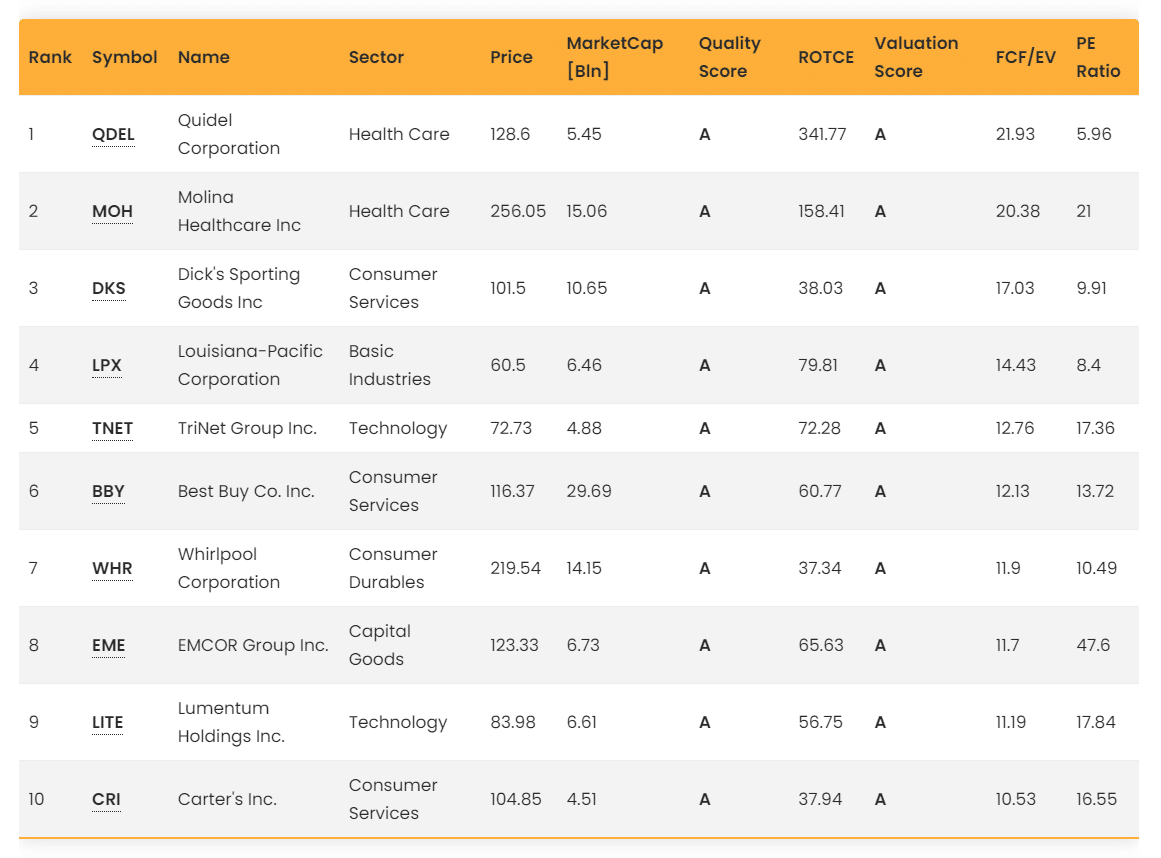Select TriNet Group Inc. name cell
Viewport: 1161px width, 858px height.
[x=247, y=428]
